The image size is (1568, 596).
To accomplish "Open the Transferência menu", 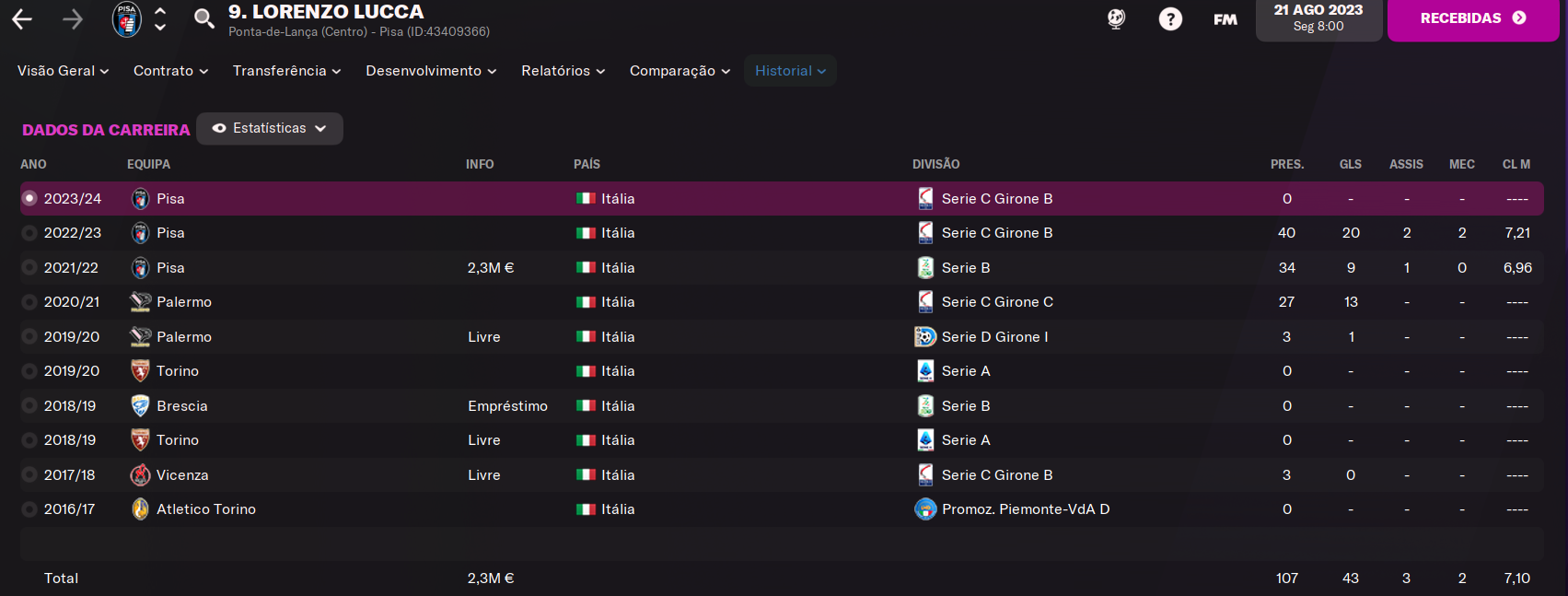I will (x=286, y=71).
